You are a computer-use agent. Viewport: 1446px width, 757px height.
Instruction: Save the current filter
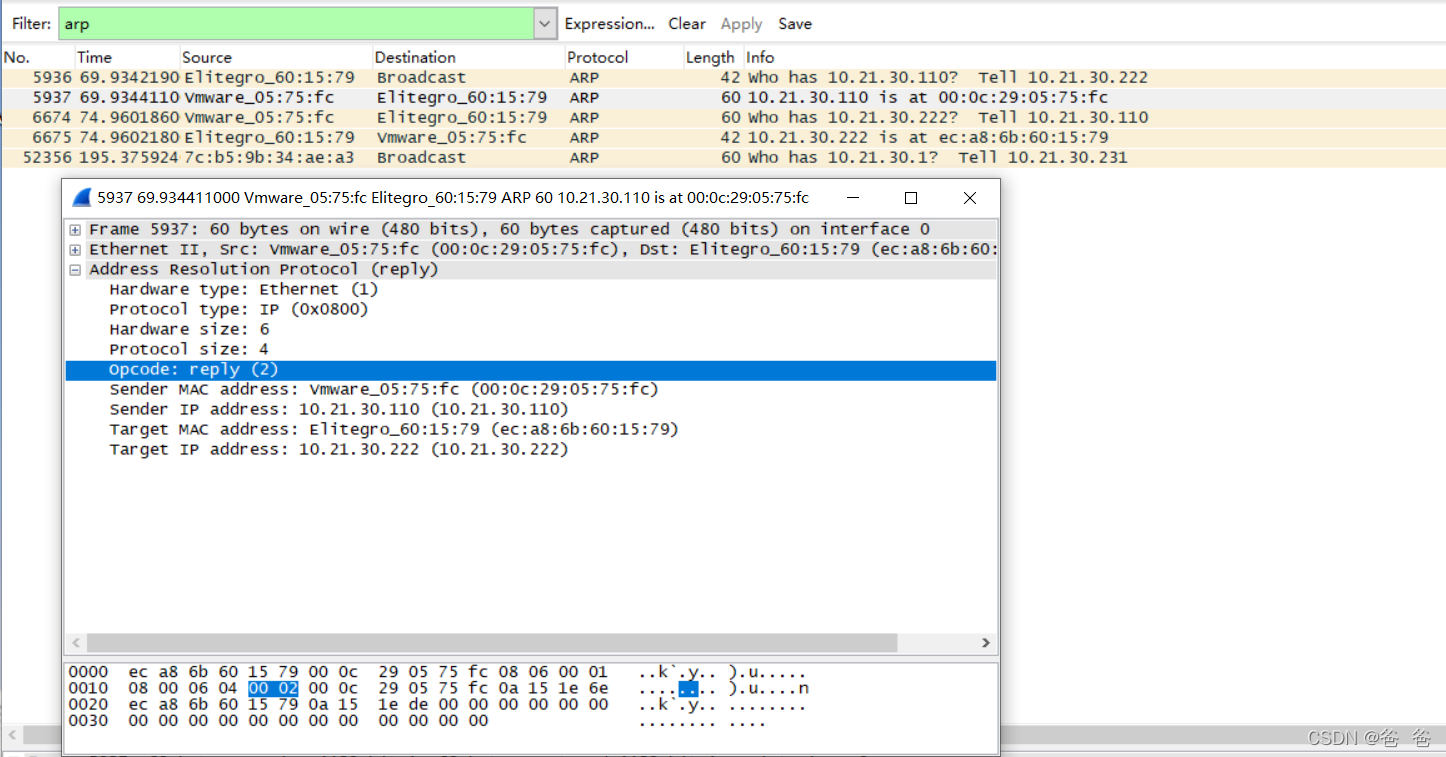click(x=795, y=24)
